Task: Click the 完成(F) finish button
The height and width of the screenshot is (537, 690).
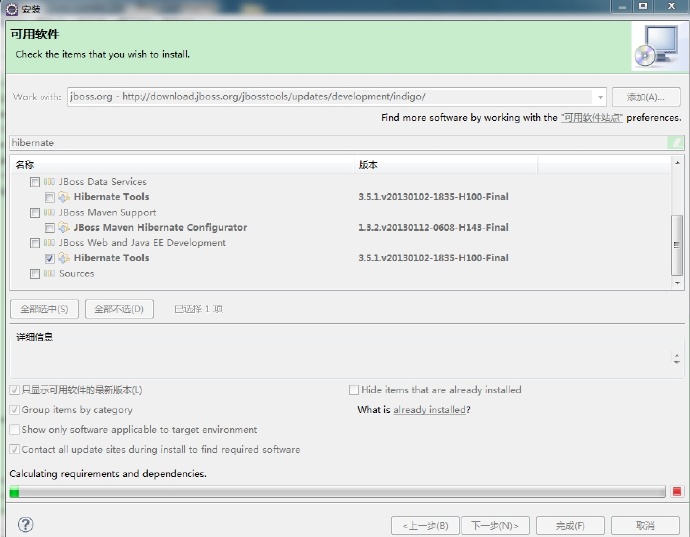Action: pyautogui.click(x=570, y=526)
